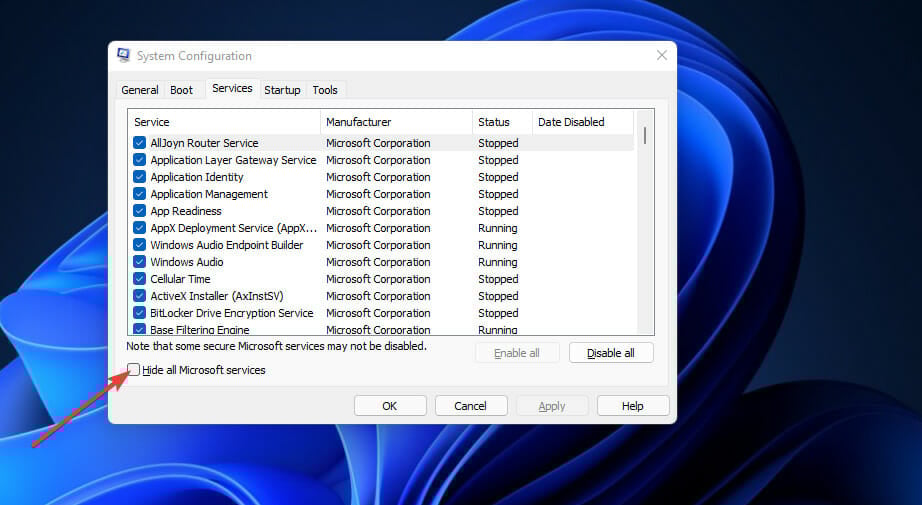This screenshot has width=922, height=505.
Task: Click Running status of Windows Audio Endpoint Builder
Action: click(x=497, y=245)
